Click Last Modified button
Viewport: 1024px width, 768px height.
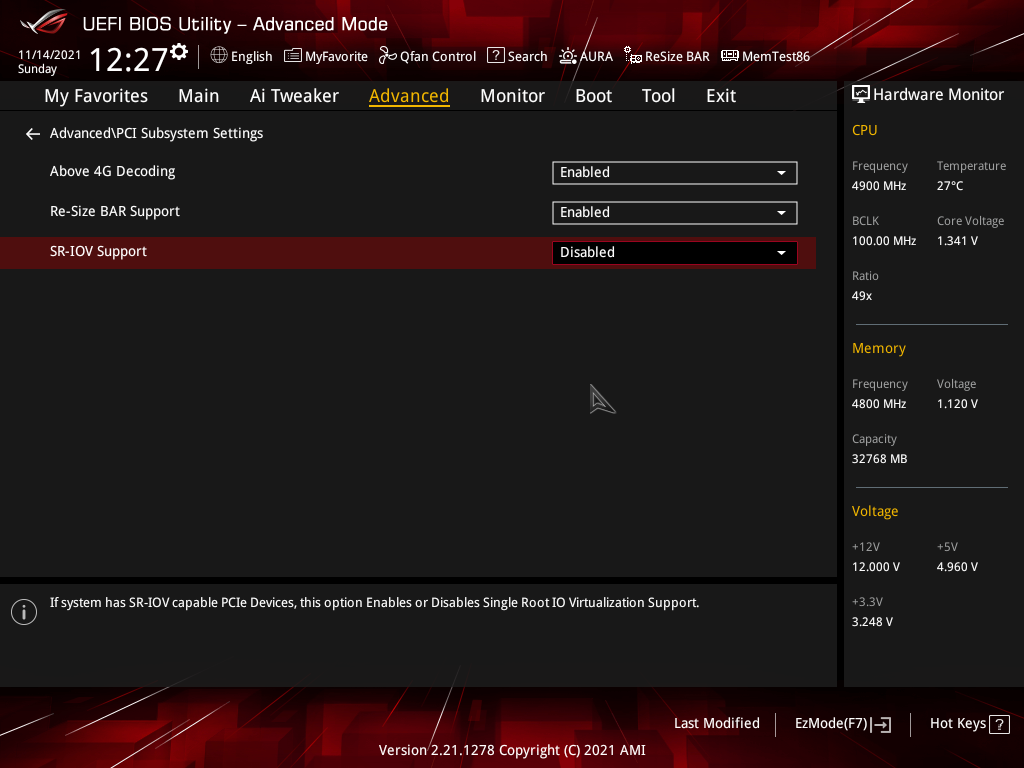click(716, 724)
